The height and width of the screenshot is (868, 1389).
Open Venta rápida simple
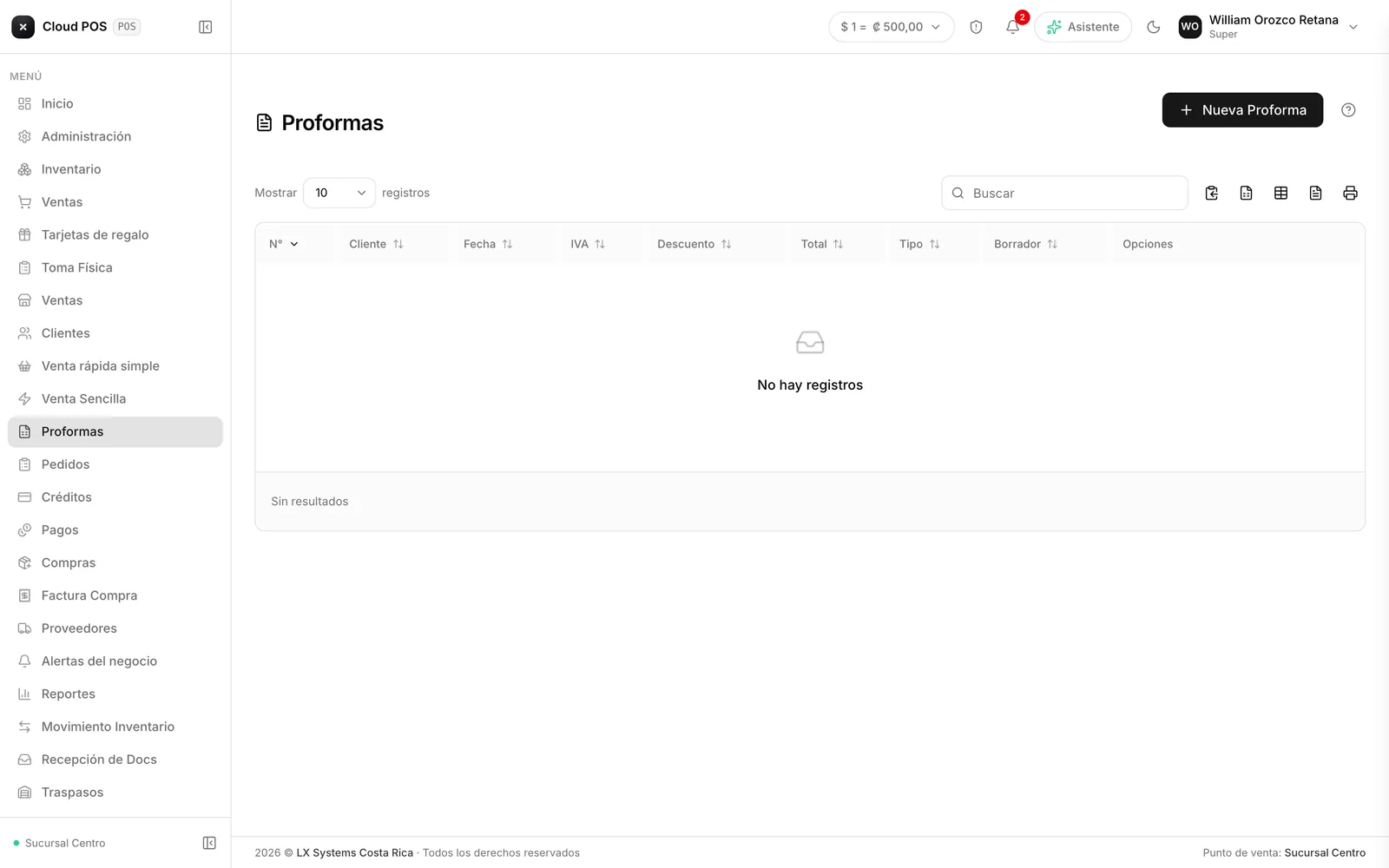click(115, 365)
